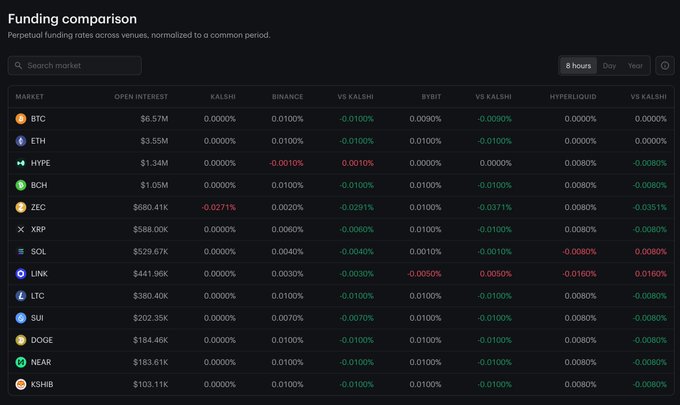Click ETH open interest $3.55M

pyautogui.click(x=154, y=141)
